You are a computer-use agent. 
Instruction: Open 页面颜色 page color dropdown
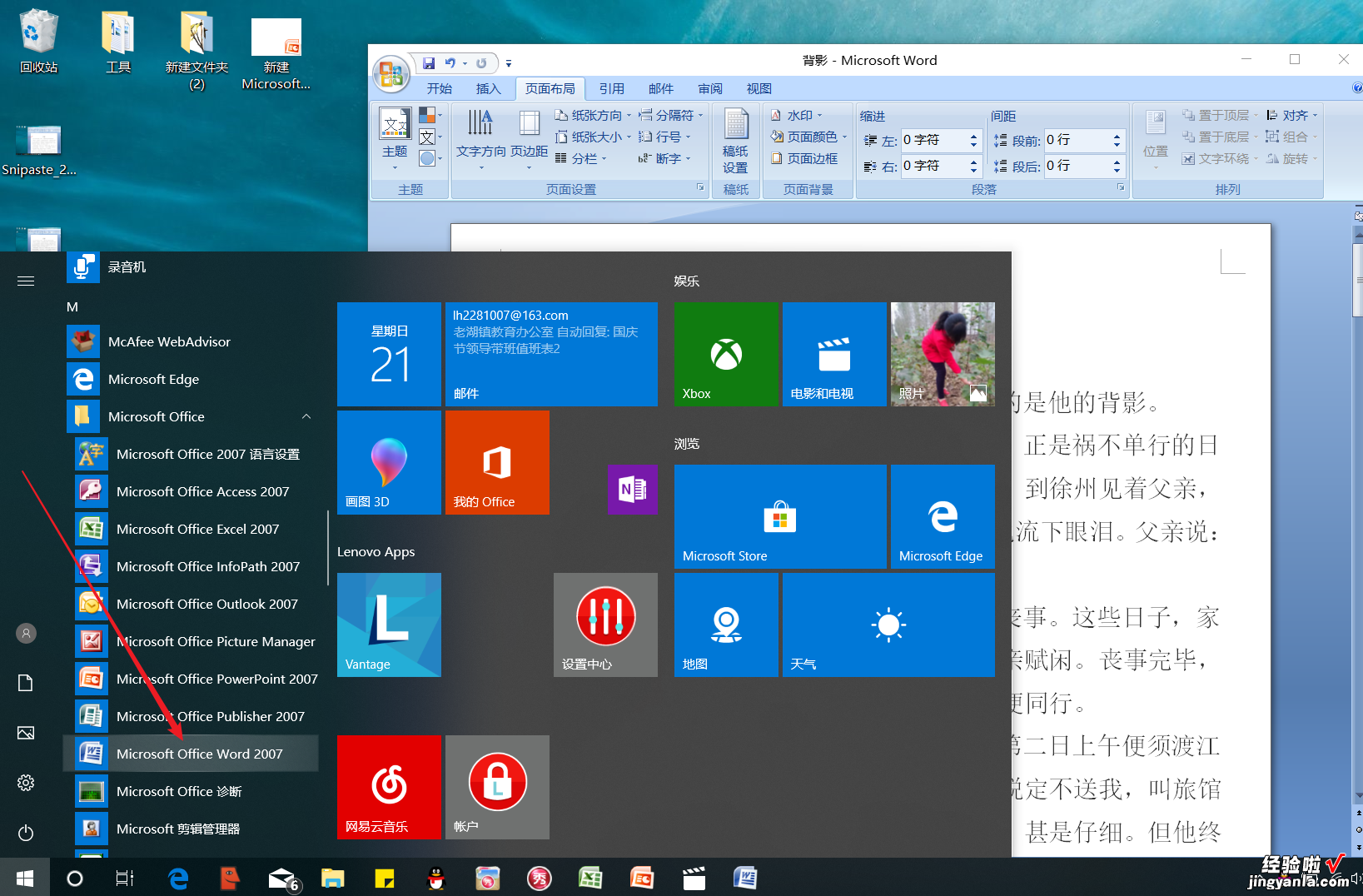coord(808,137)
